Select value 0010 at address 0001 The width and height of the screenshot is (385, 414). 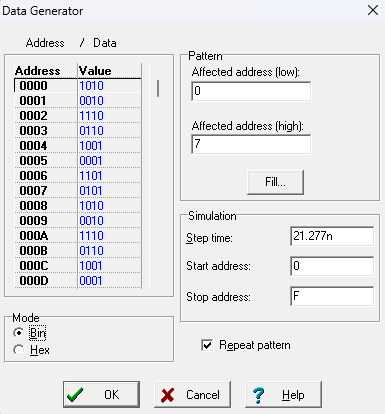(109, 101)
